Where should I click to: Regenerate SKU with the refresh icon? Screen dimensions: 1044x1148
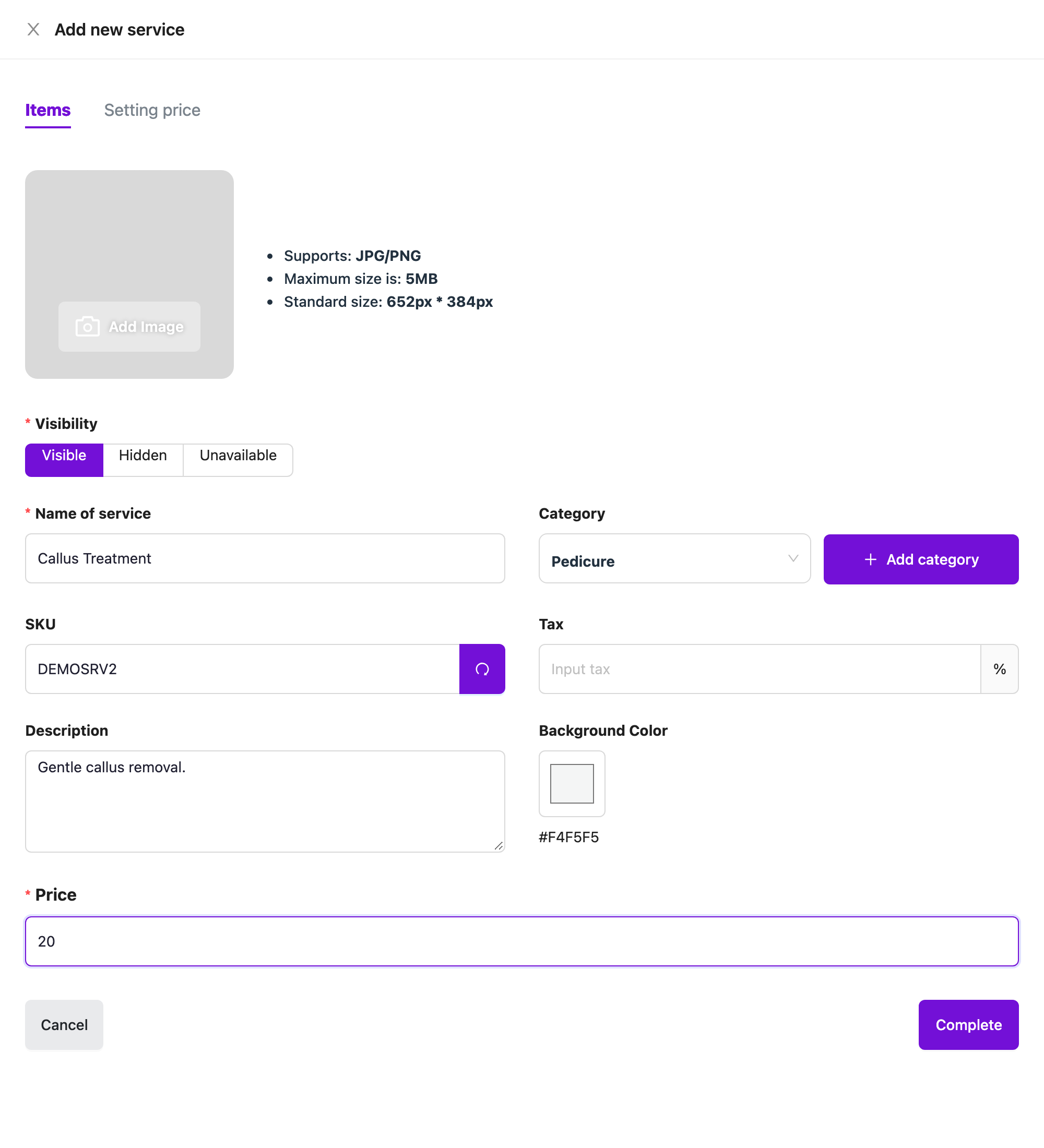tap(482, 669)
